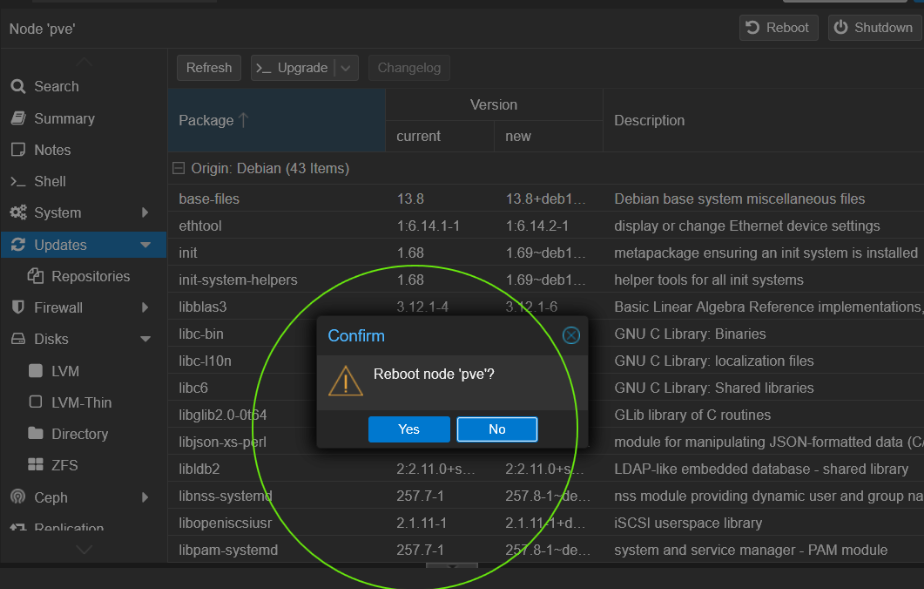Click the Node 'pve' title text
Screen dimensions: 924x589
click(42, 29)
